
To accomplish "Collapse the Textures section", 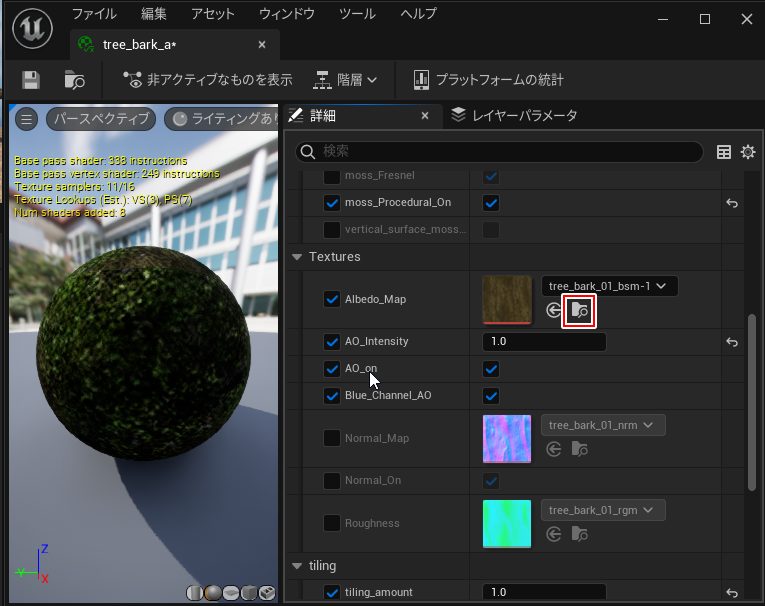I will click(x=297, y=257).
